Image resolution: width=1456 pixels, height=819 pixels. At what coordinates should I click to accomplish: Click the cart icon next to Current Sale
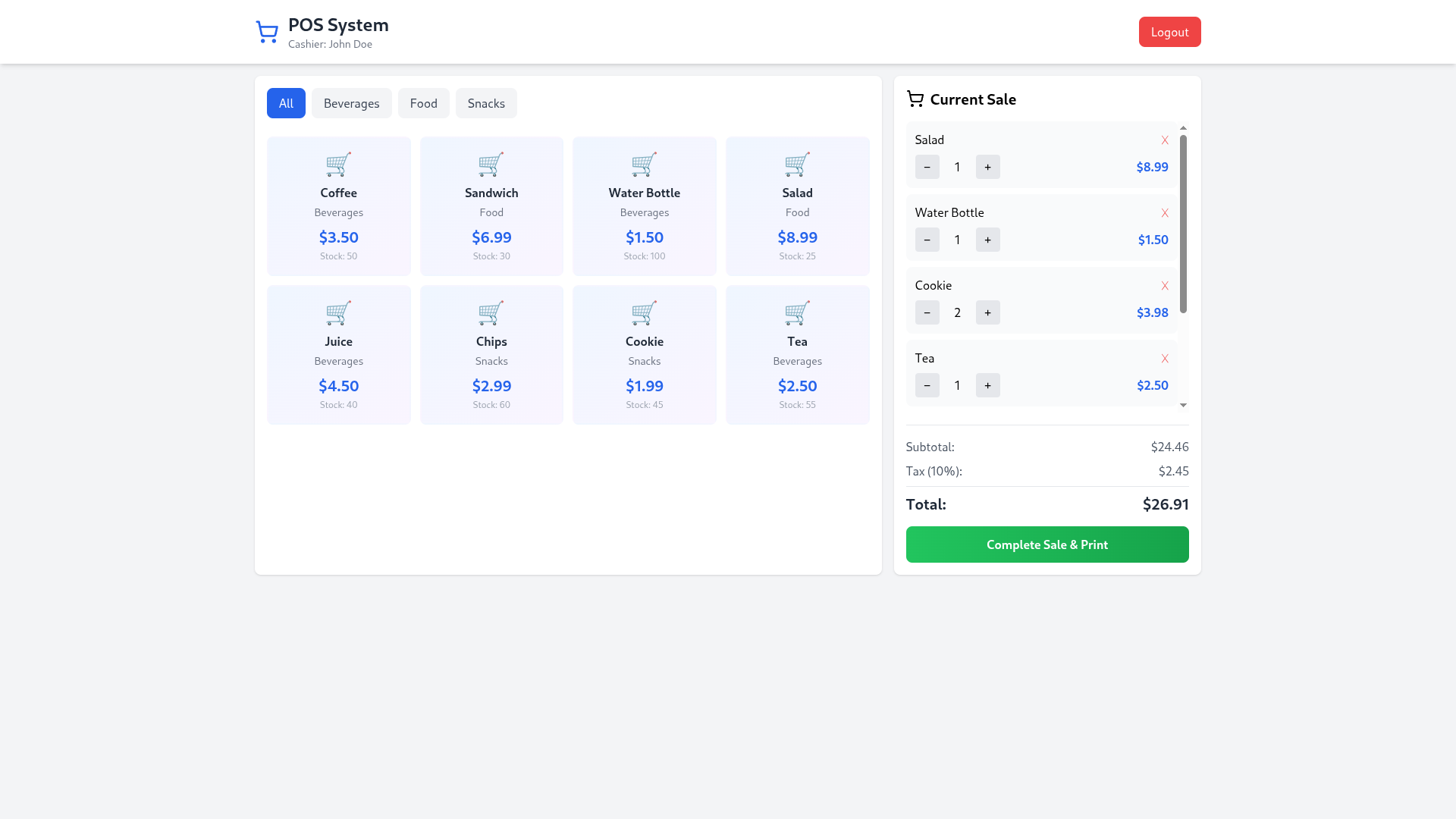point(915,99)
